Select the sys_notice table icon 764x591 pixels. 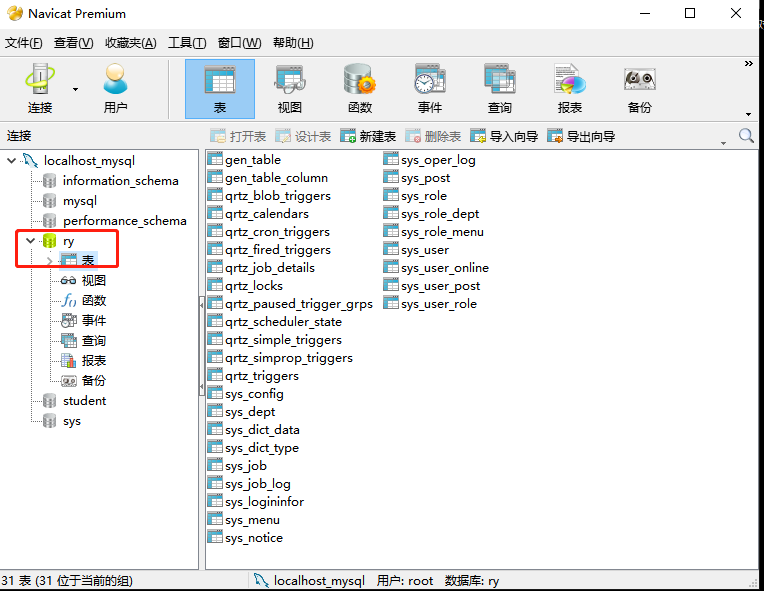[215, 538]
